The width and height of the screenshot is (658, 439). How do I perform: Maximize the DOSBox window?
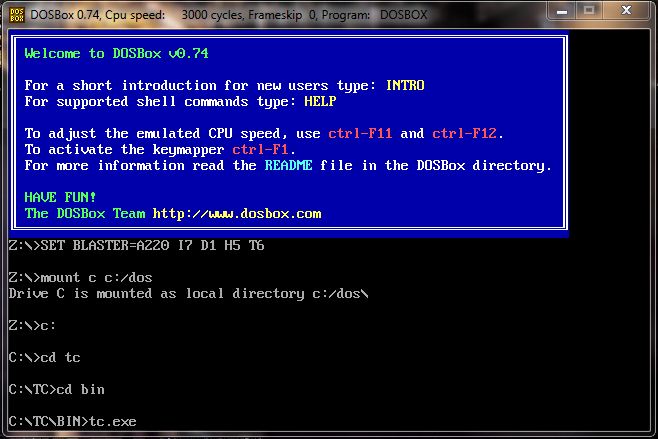[x=589, y=11]
